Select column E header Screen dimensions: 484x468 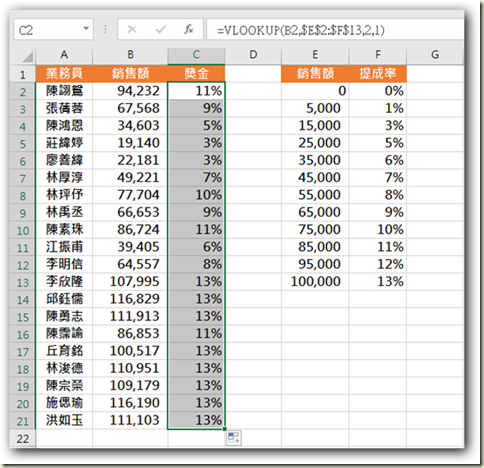point(315,55)
